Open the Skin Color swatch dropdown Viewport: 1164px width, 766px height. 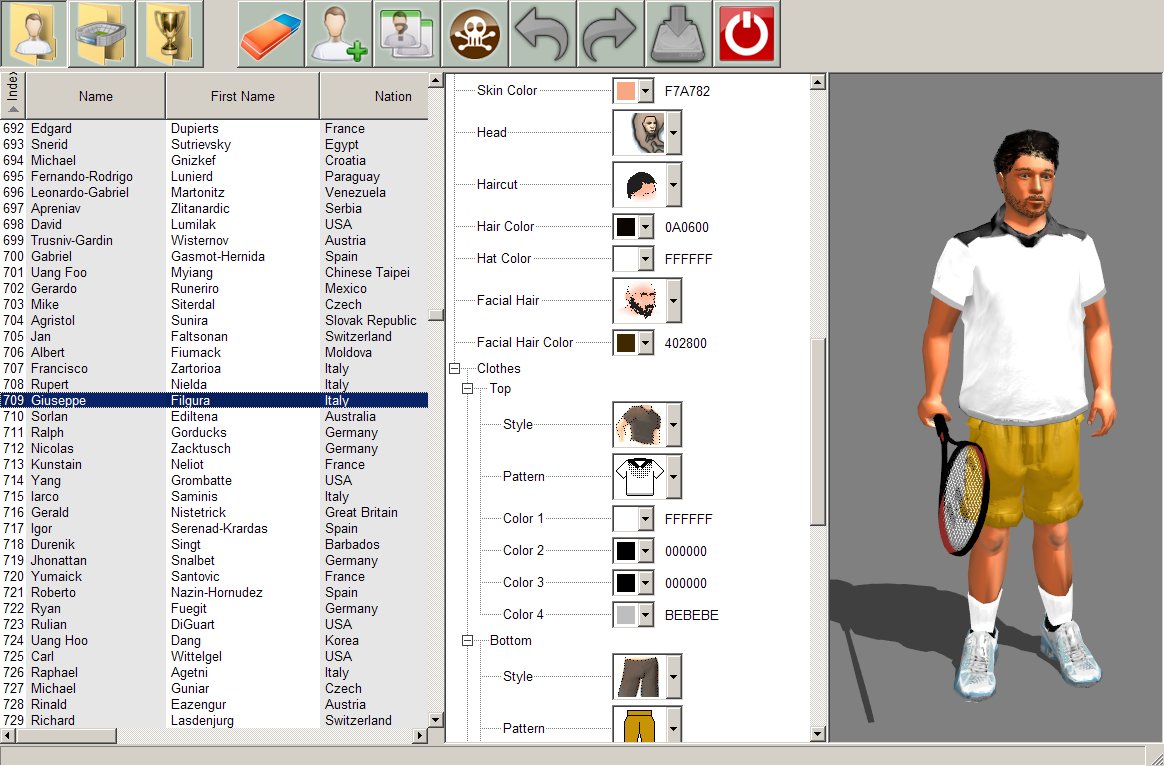646,91
